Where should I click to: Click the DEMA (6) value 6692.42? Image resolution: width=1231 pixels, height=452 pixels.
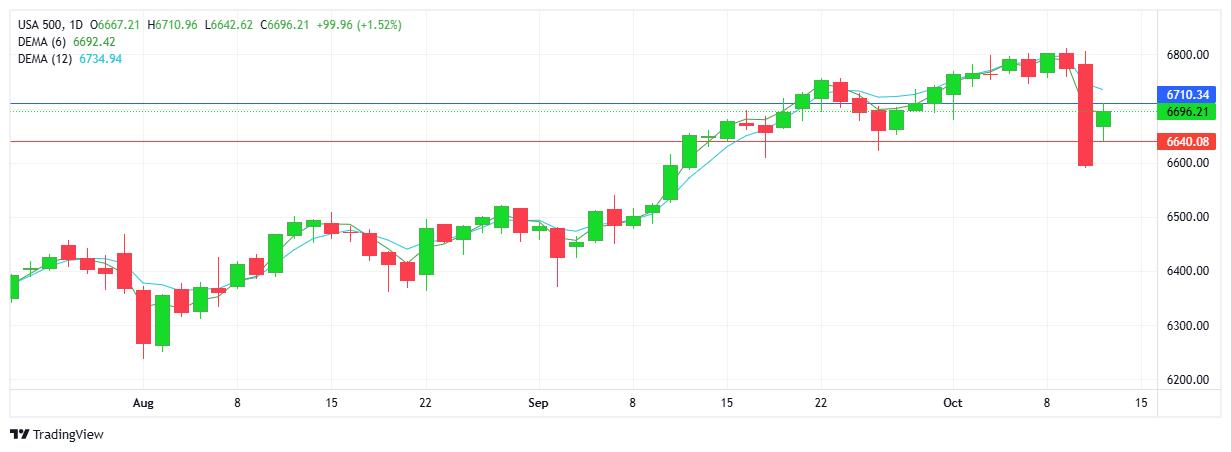point(100,41)
